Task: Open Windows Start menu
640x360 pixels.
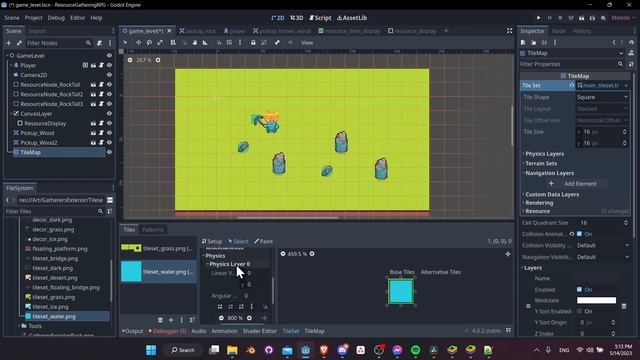Action: 151,350
